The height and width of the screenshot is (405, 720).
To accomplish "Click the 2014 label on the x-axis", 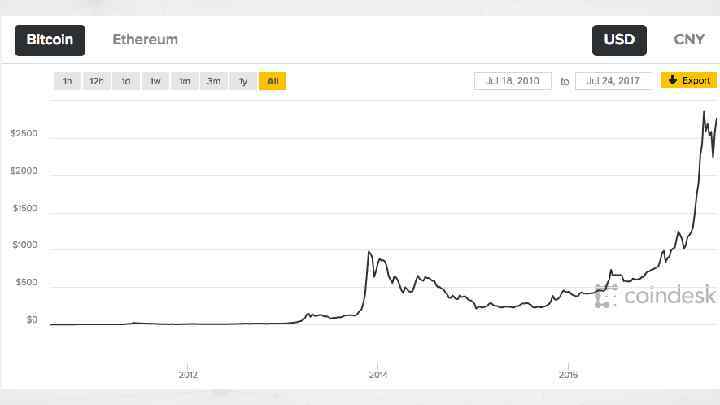I will pos(377,375).
